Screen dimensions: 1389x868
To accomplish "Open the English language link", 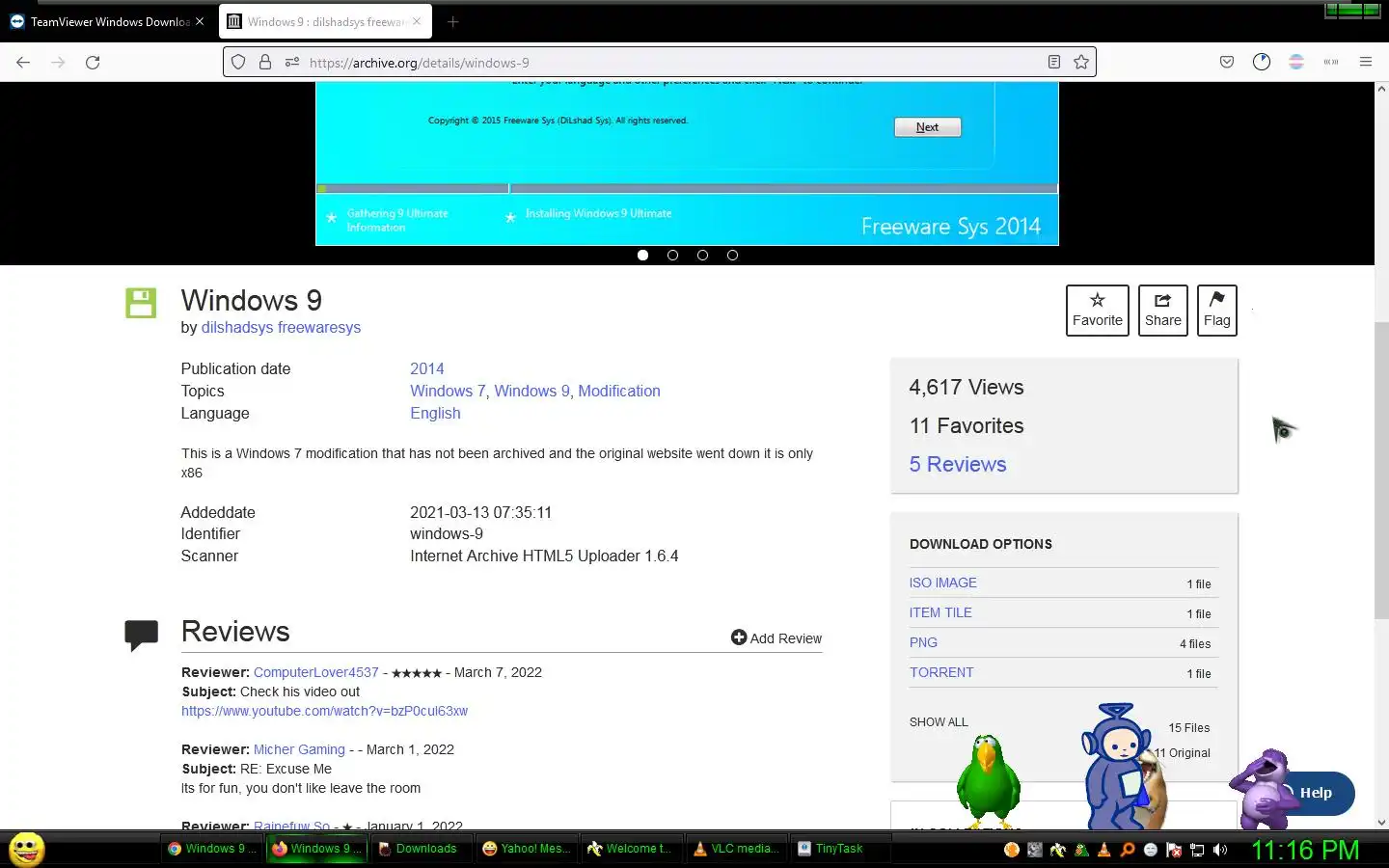I will (435, 414).
